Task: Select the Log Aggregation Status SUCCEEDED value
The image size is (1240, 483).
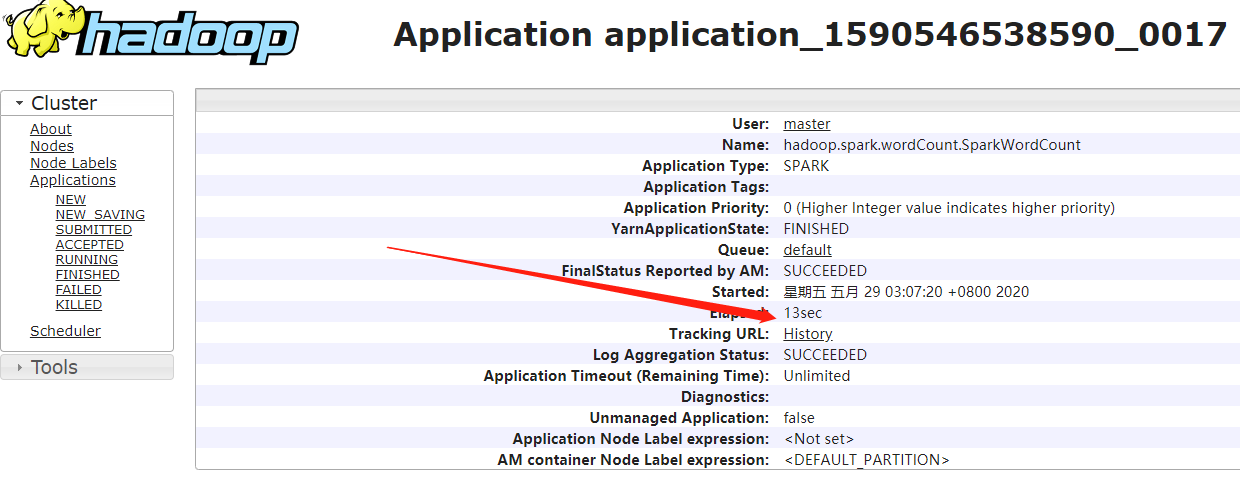Action: coord(825,355)
